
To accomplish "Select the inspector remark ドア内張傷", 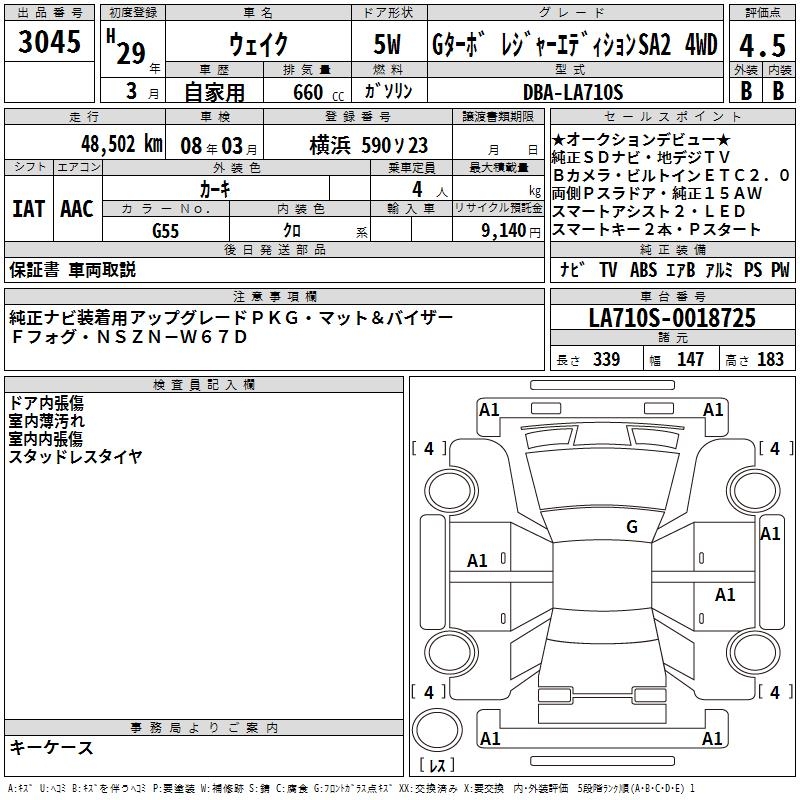I will pyautogui.click(x=46, y=403).
